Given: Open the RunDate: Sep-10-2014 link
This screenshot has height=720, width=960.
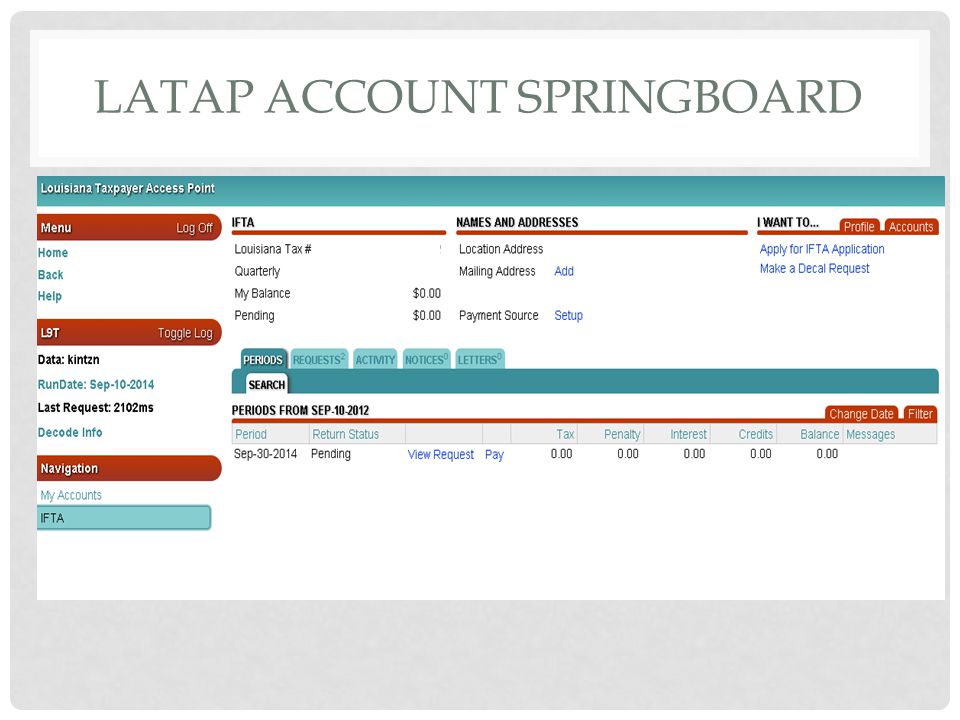Looking at the screenshot, I should (x=96, y=384).
